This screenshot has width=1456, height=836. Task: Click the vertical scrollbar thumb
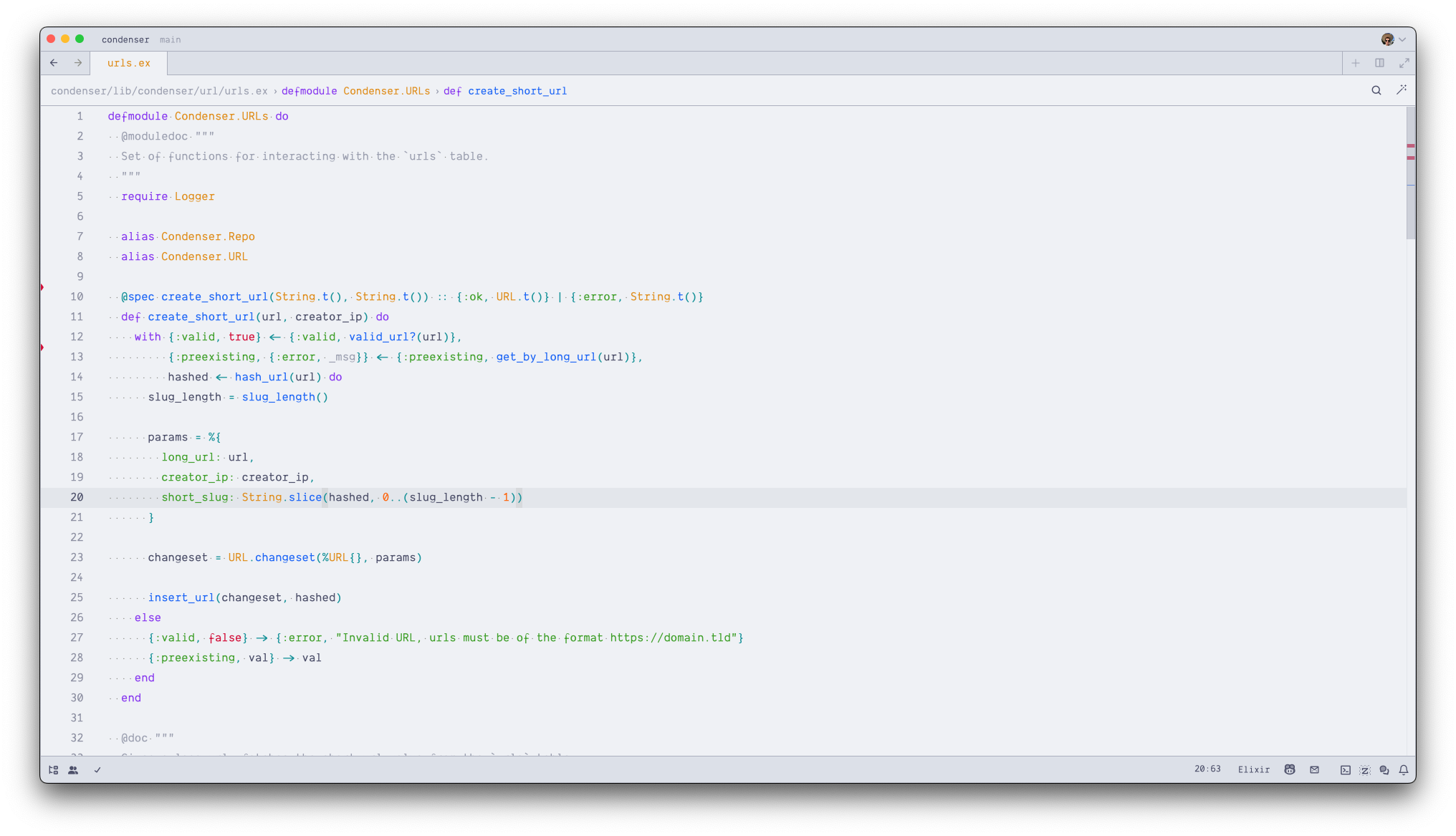pos(1410,172)
